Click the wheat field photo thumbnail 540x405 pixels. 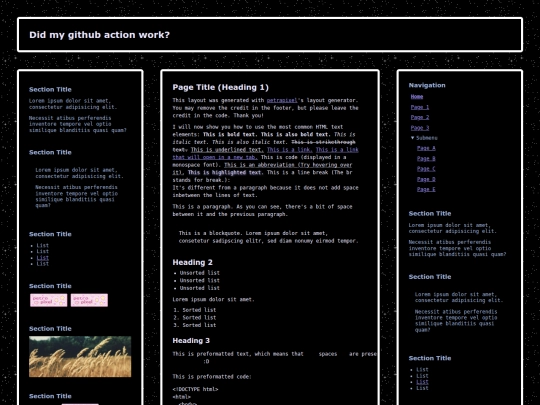tap(80, 356)
